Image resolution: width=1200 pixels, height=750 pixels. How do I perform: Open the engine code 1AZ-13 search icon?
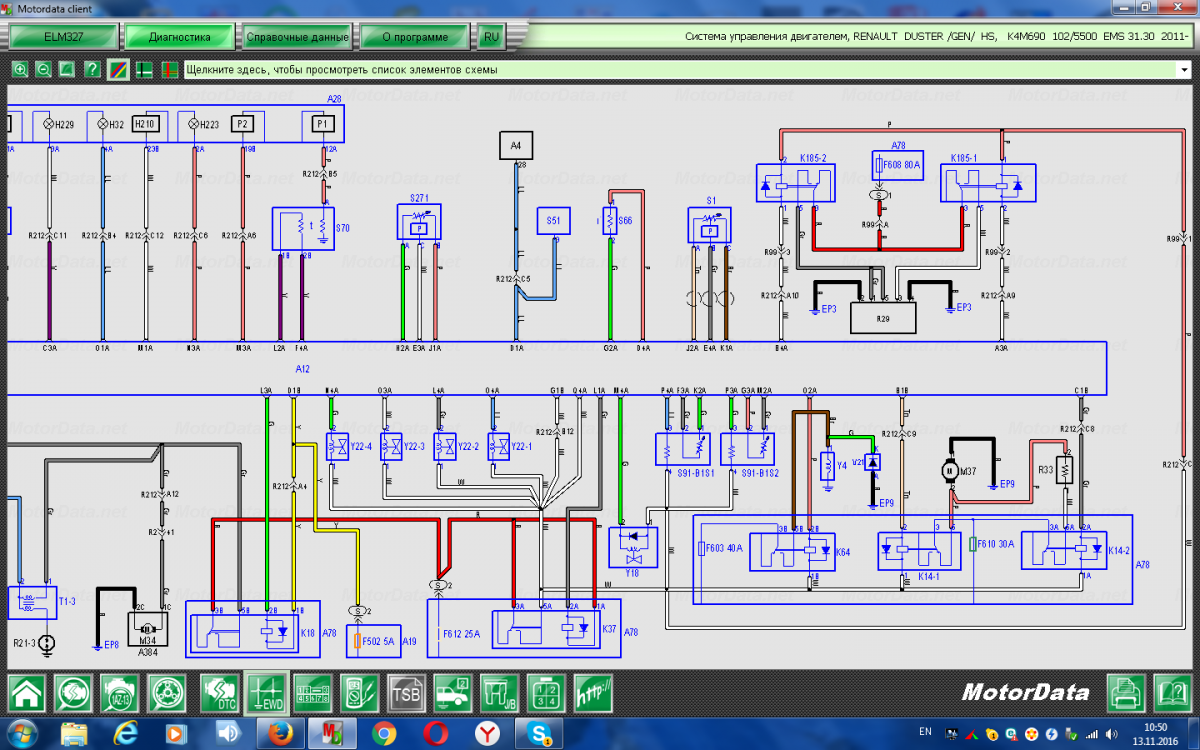[120, 691]
